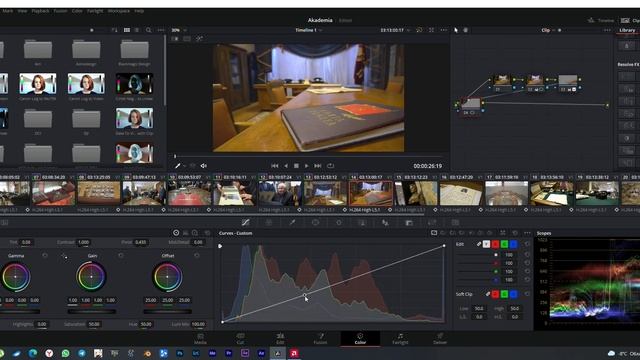Viewport: 640px width, 360px height.
Task: Reset the Gamma wheel
Action: (x=45, y=256)
